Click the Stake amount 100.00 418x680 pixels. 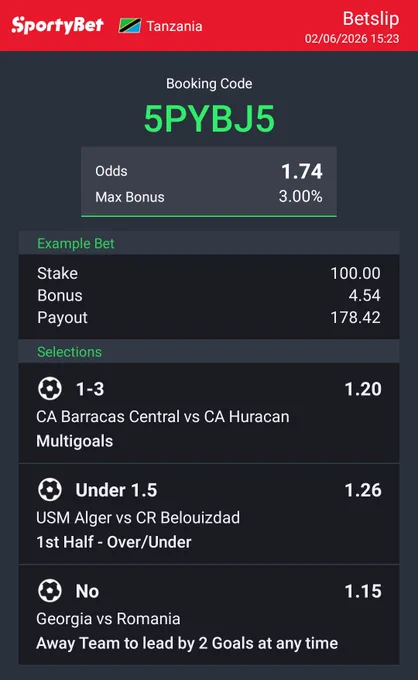click(x=355, y=273)
